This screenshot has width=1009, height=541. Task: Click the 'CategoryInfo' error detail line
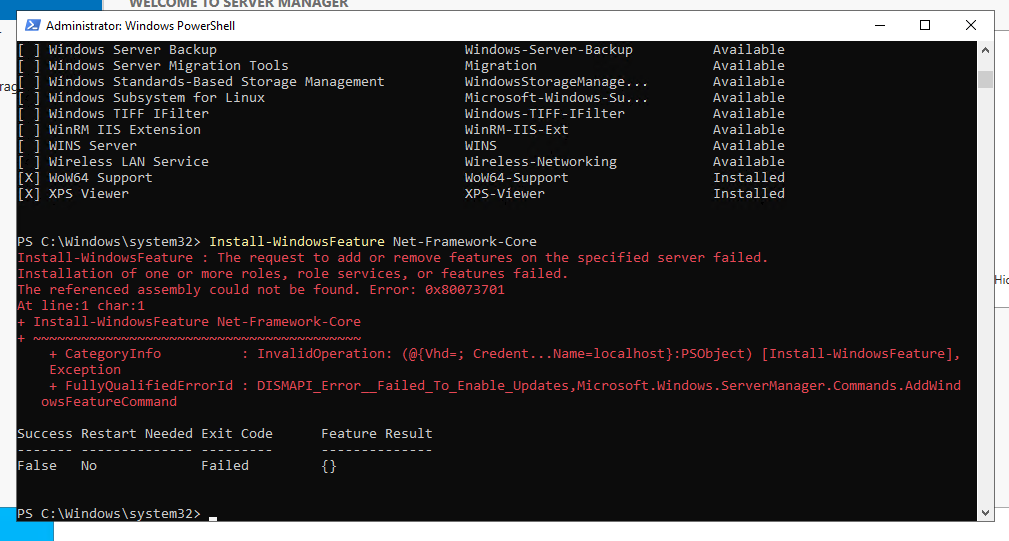[x=504, y=354]
